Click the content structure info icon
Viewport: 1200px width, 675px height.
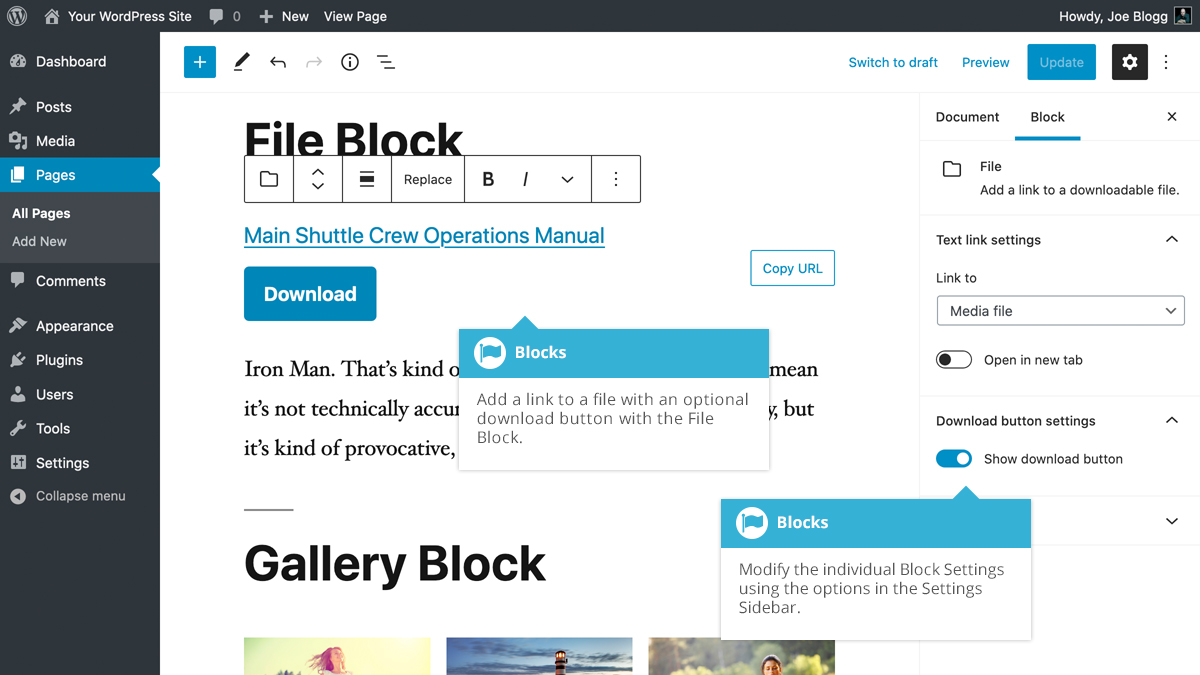[x=349, y=62]
